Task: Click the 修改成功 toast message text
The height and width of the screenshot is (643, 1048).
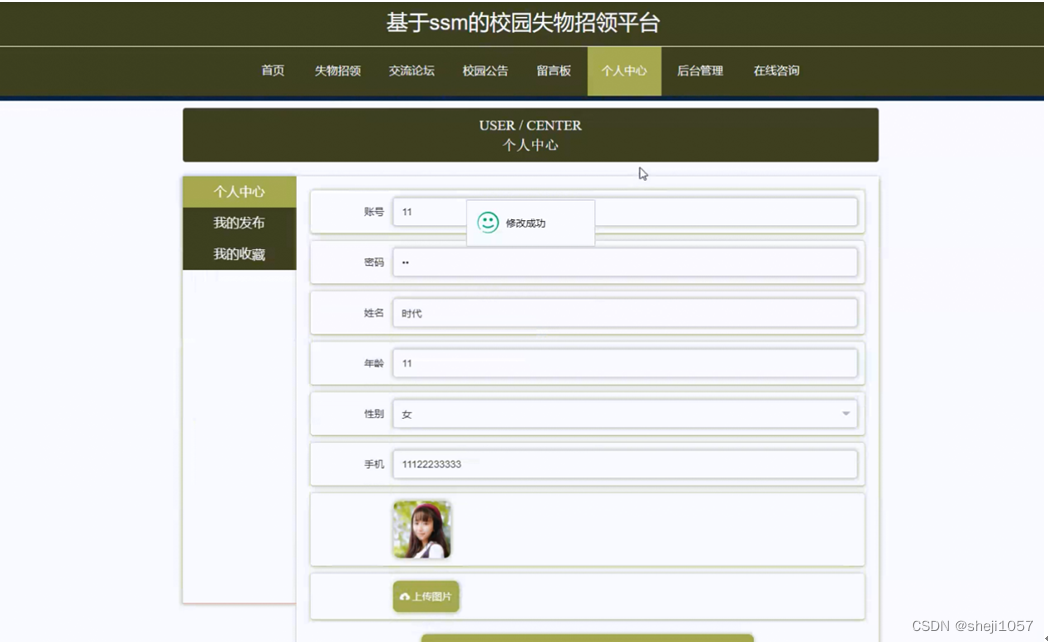Action: pyautogui.click(x=525, y=223)
